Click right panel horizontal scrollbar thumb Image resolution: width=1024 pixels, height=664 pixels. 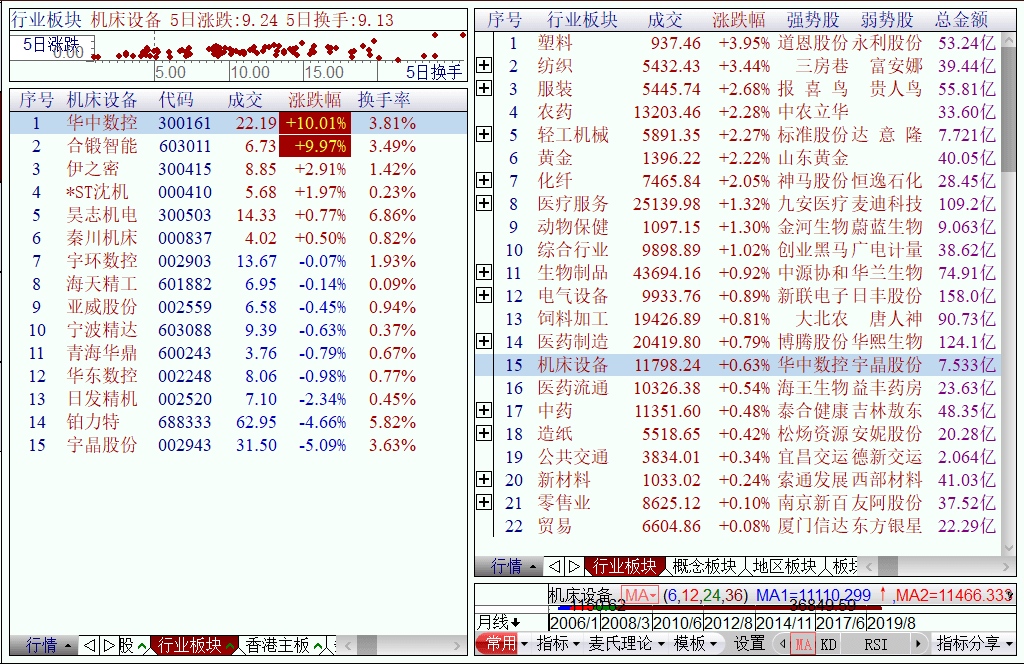(x=888, y=565)
